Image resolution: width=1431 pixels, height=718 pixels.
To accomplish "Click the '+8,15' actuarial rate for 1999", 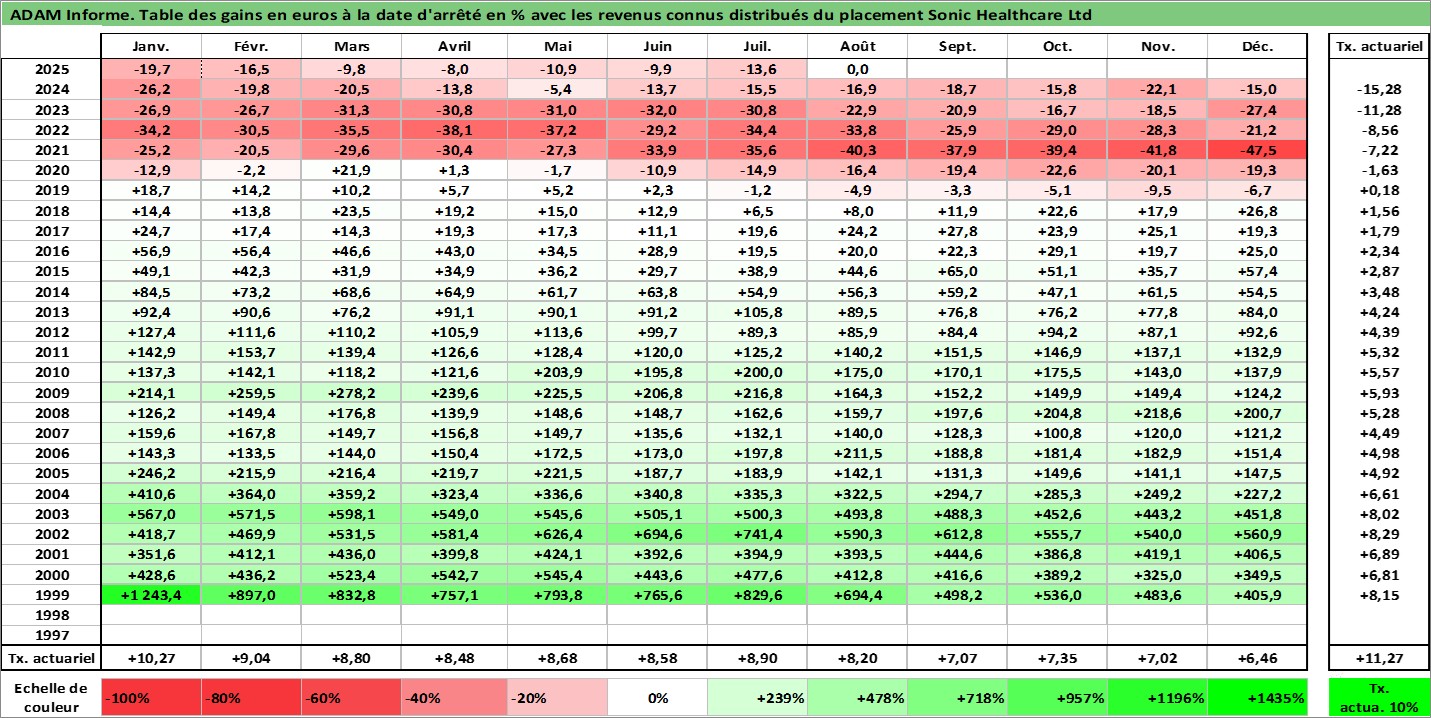I will click(1379, 595).
